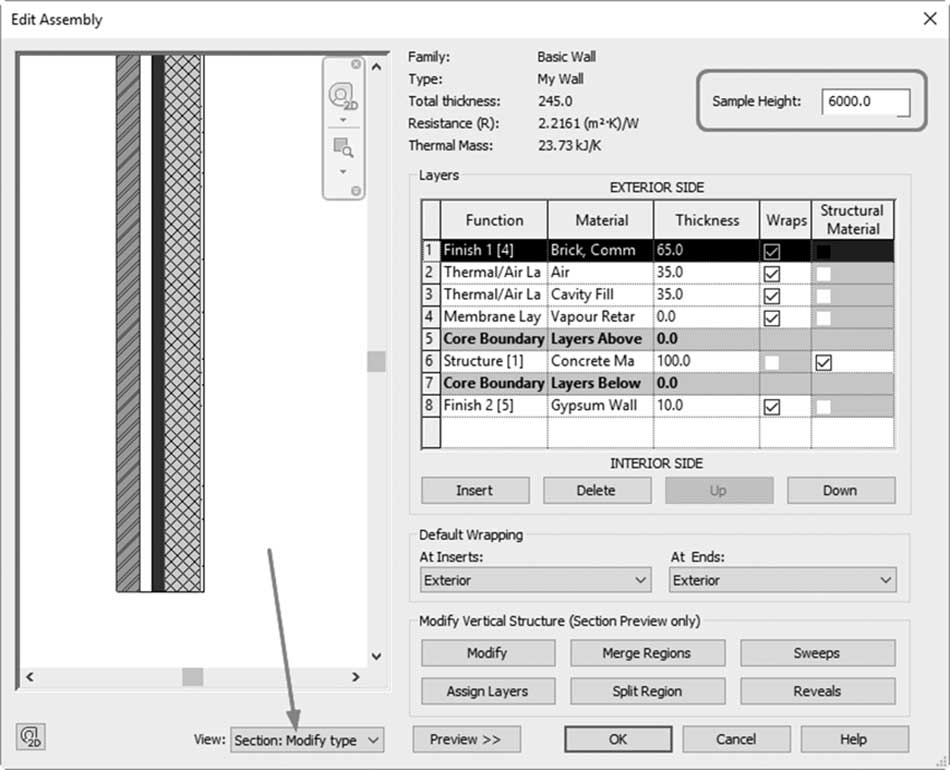Select the zoom region tool in preview
The width and height of the screenshot is (950, 770).
(x=343, y=147)
